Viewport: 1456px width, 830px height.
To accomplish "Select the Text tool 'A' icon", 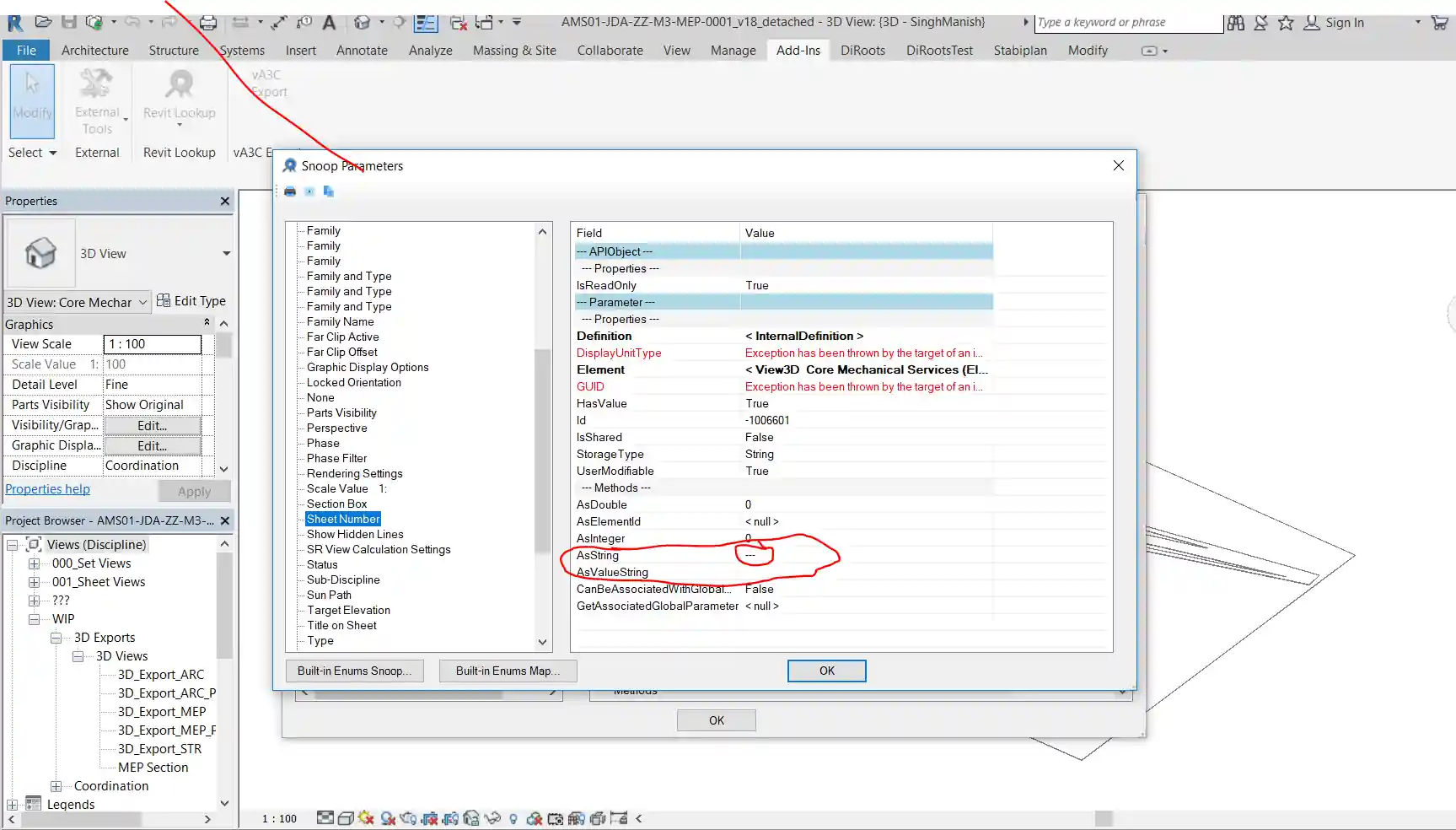I will pyautogui.click(x=329, y=22).
